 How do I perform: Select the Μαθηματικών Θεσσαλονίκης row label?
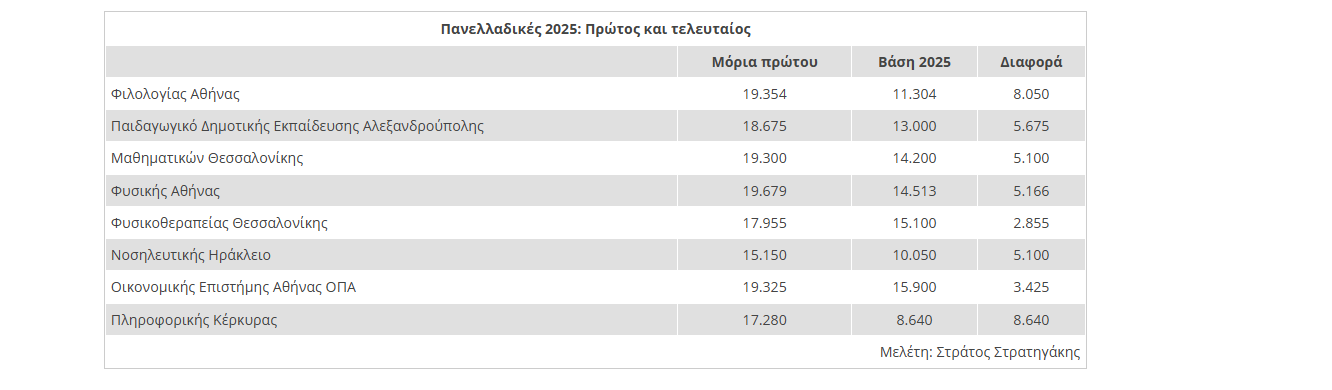point(207,158)
